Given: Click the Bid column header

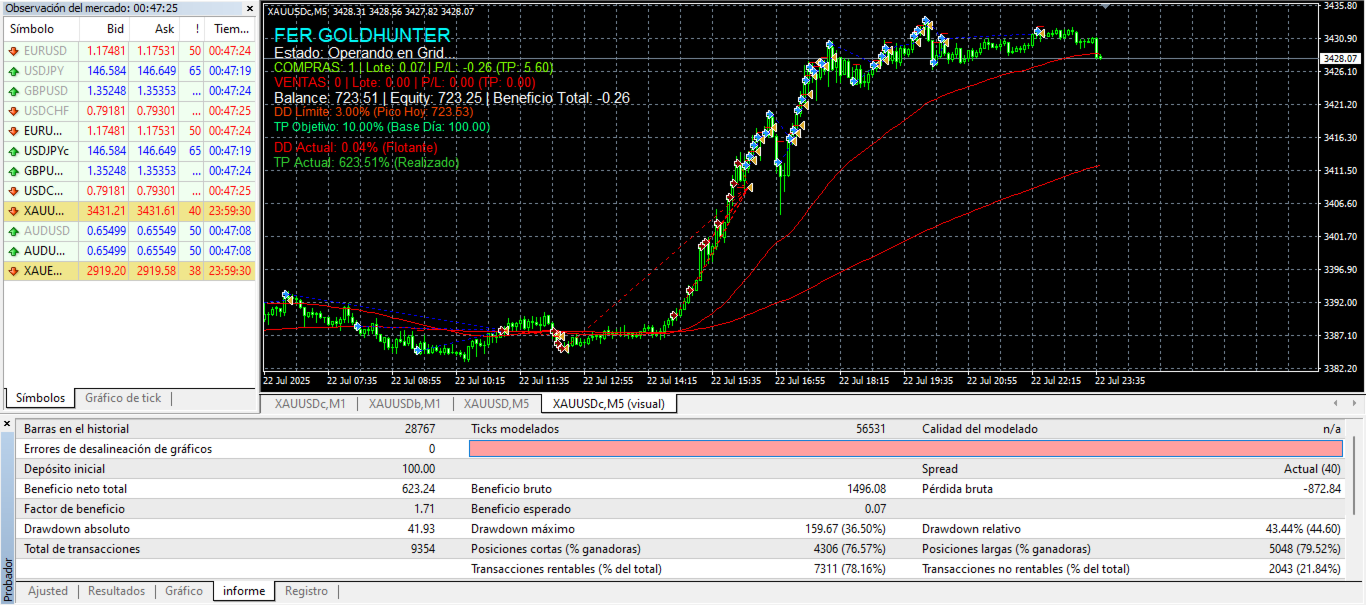Looking at the screenshot, I should click(x=104, y=29).
